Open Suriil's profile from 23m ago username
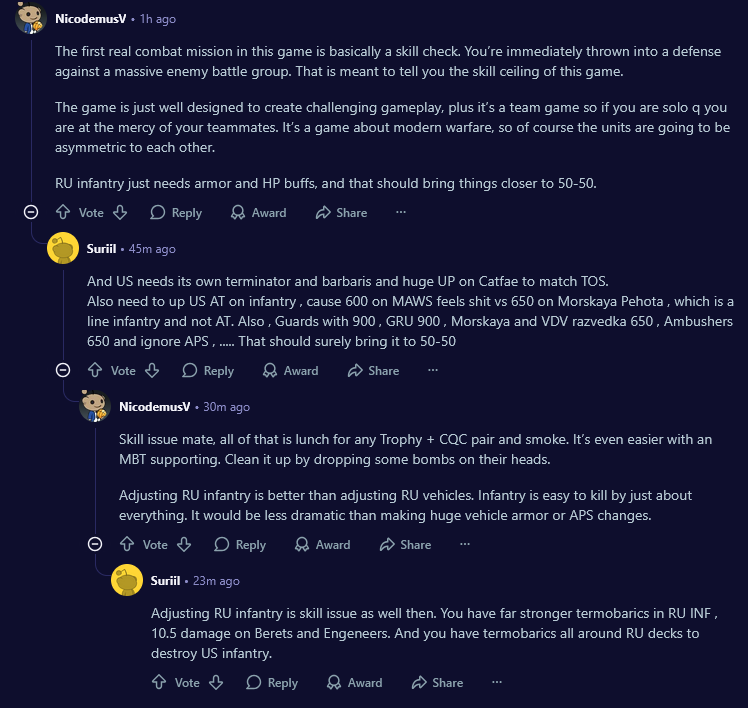Viewport: 748px width, 708px height. [165, 580]
